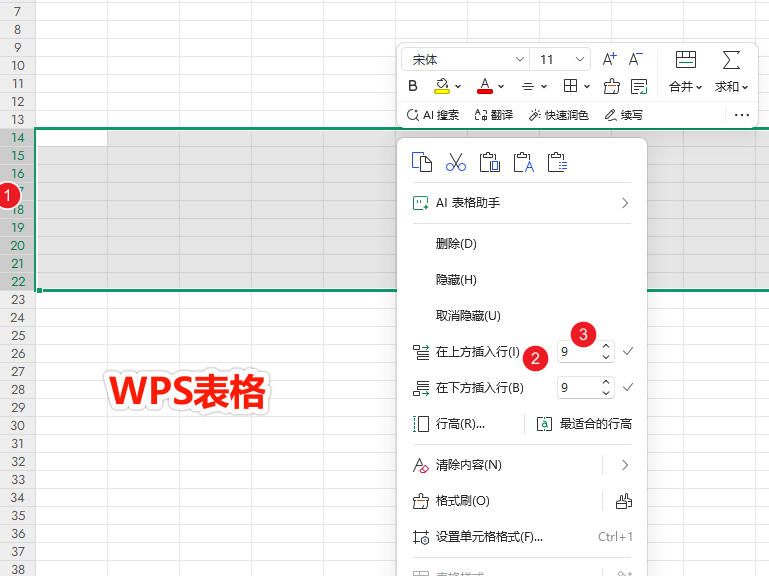Confirm insert rows below checkmark
Image resolution: width=769 pixels, height=576 pixels.
pyautogui.click(x=628, y=388)
